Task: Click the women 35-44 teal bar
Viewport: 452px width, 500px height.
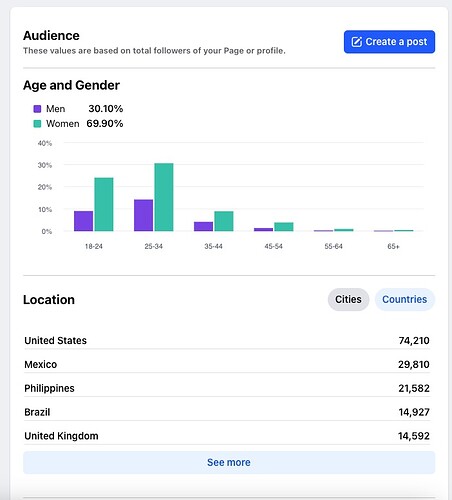Action: [224, 221]
